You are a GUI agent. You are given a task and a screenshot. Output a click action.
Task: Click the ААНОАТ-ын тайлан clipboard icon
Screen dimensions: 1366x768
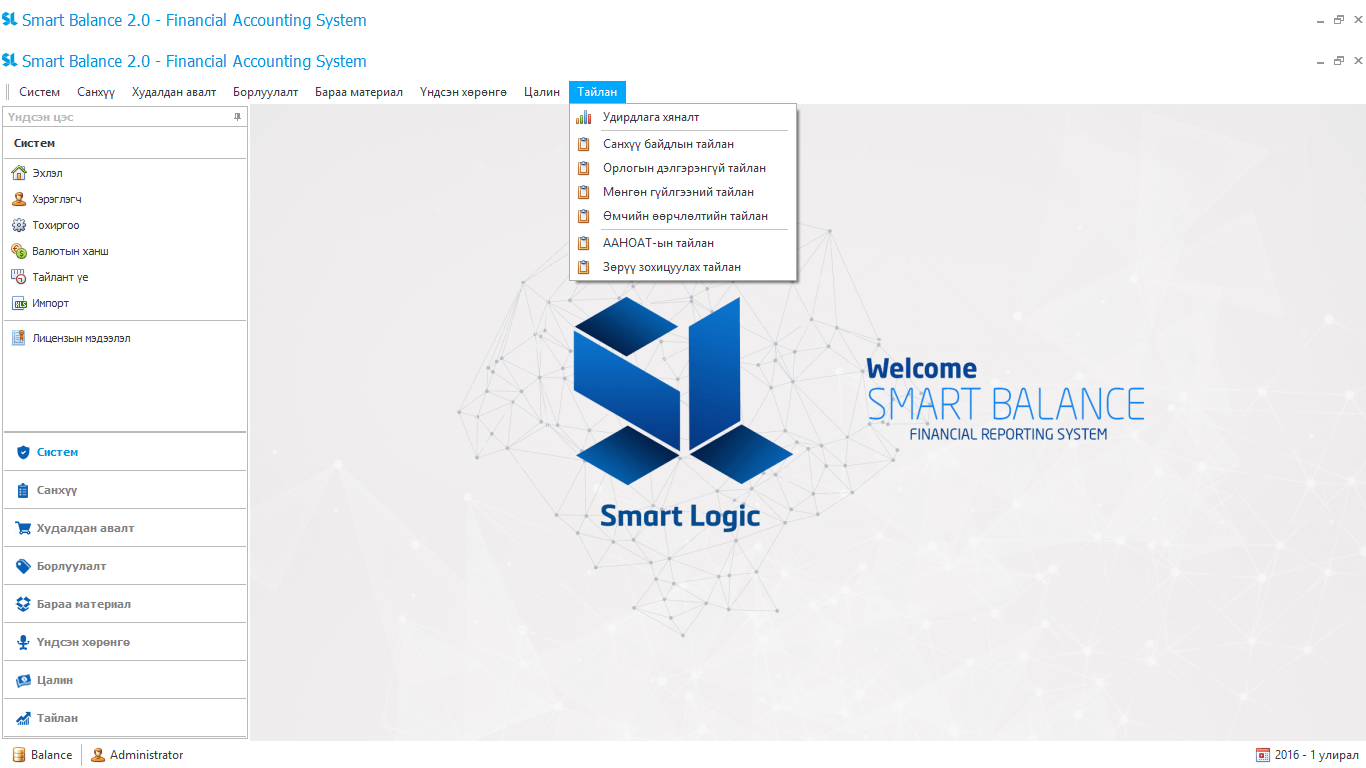click(583, 243)
